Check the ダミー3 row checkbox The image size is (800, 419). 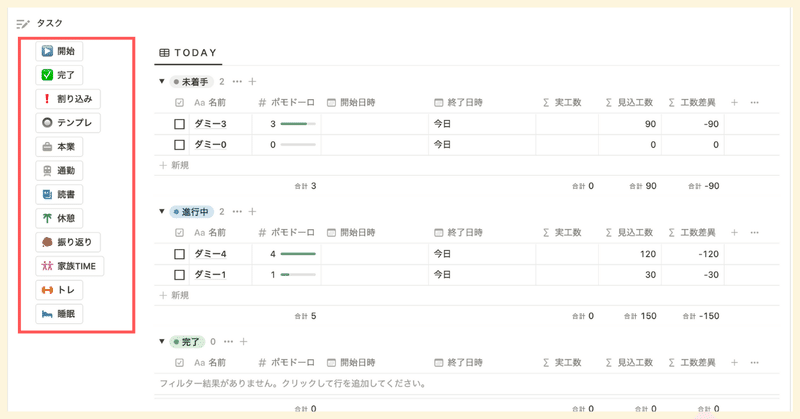click(x=179, y=124)
